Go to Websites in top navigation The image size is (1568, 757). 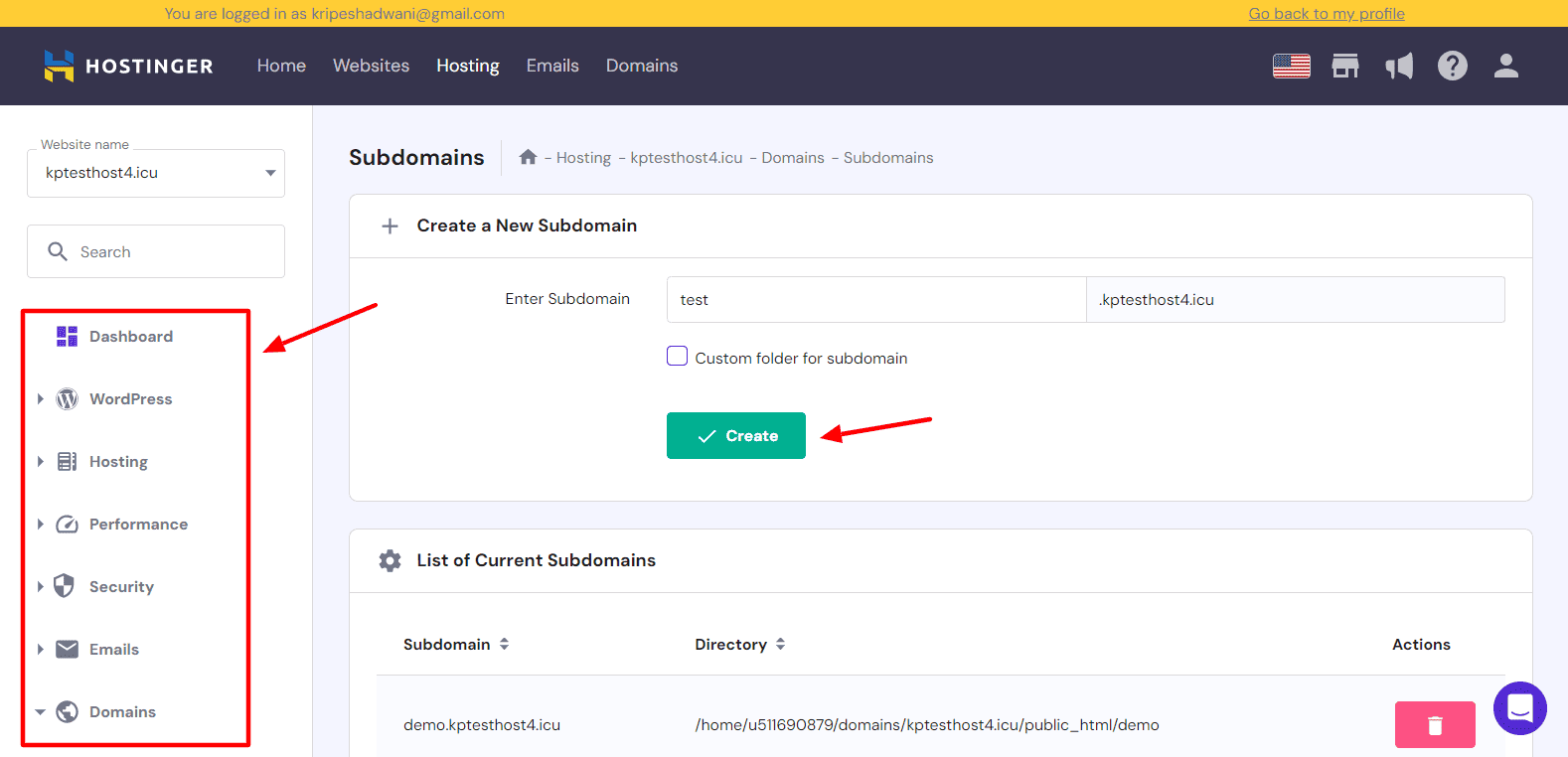point(371,66)
